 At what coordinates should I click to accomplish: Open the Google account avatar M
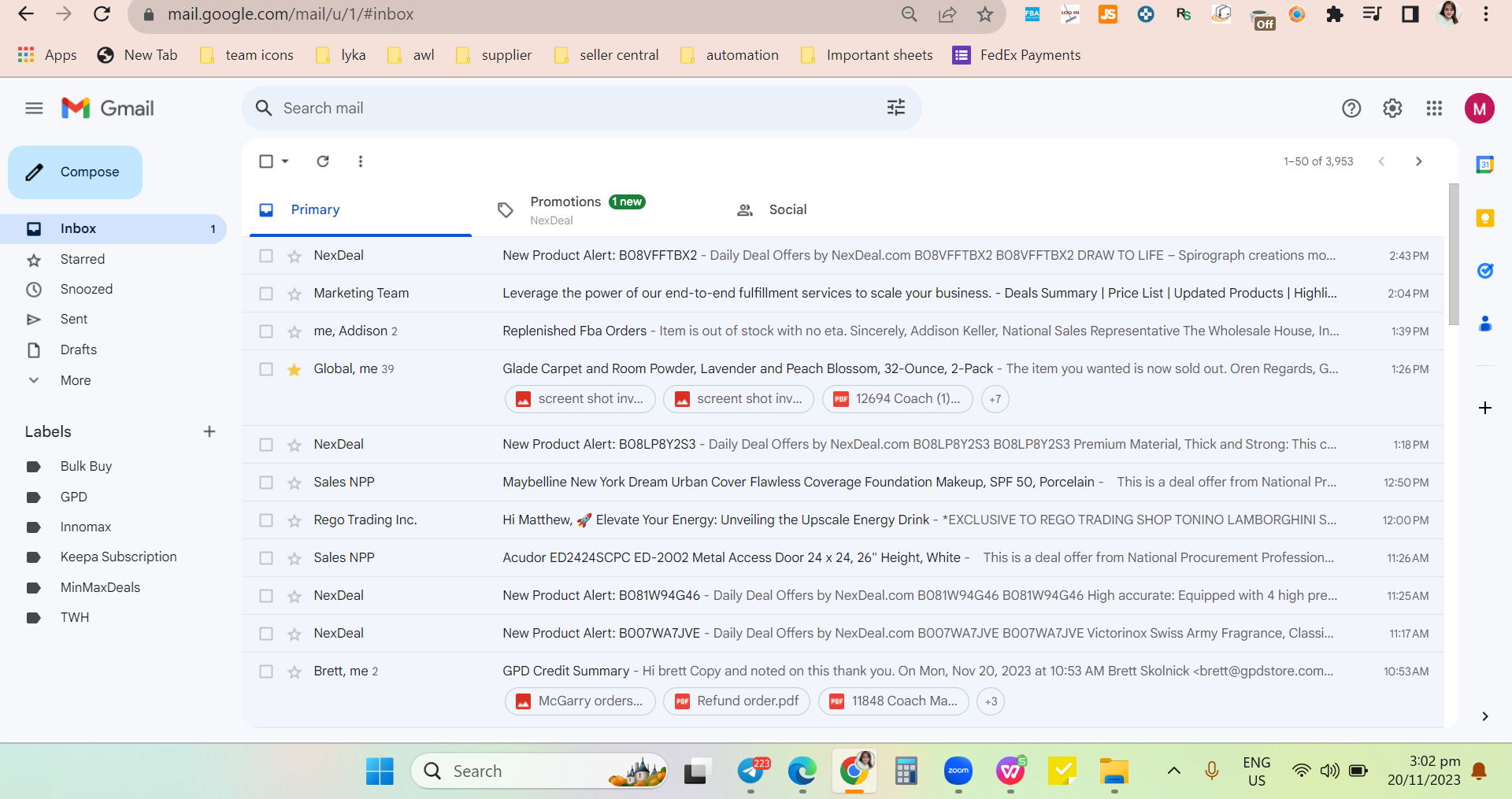(x=1480, y=109)
